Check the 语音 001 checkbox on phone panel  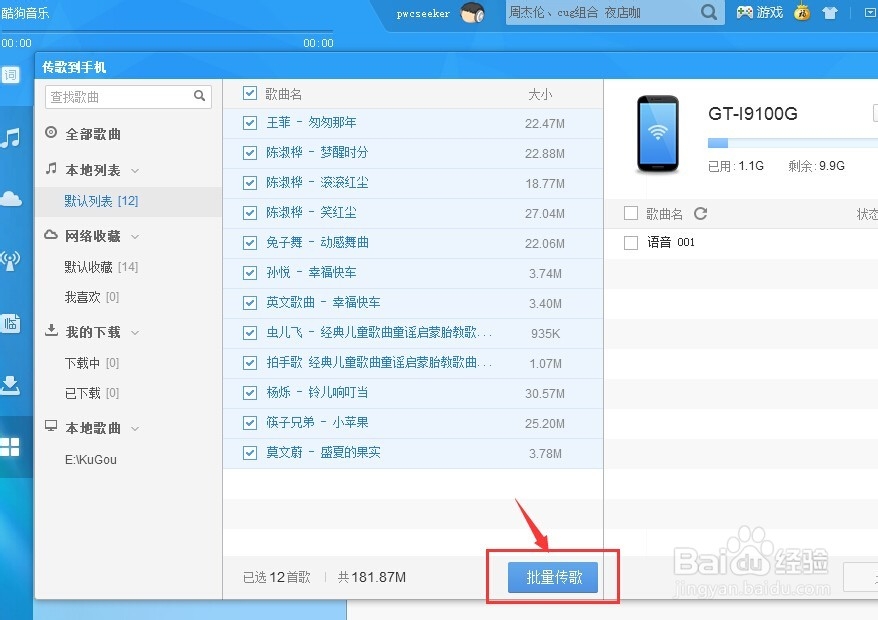click(x=630, y=242)
